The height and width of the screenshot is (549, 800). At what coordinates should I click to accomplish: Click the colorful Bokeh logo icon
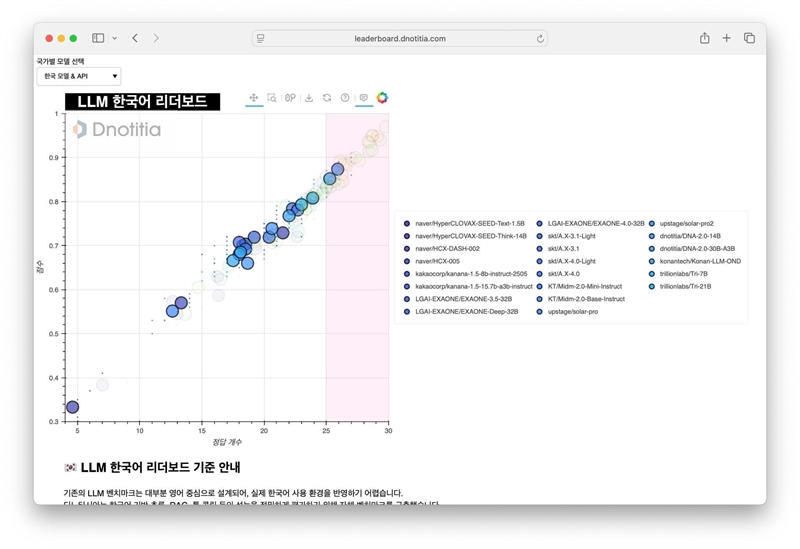point(382,97)
